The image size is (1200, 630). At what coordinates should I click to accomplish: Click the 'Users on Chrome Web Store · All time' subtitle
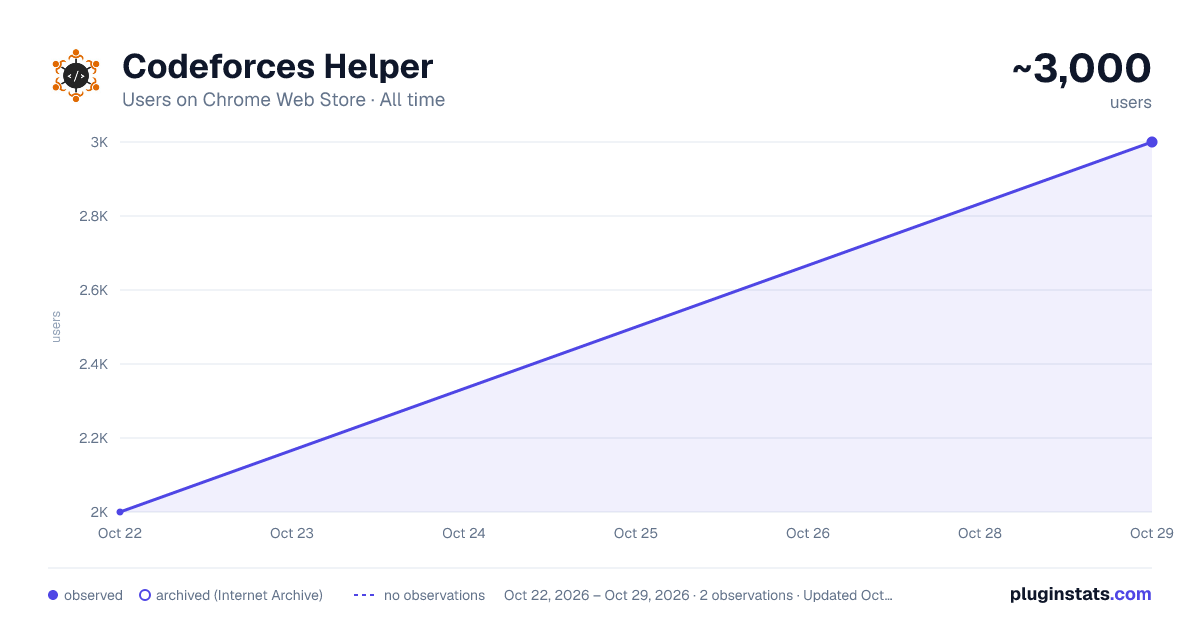point(283,100)
